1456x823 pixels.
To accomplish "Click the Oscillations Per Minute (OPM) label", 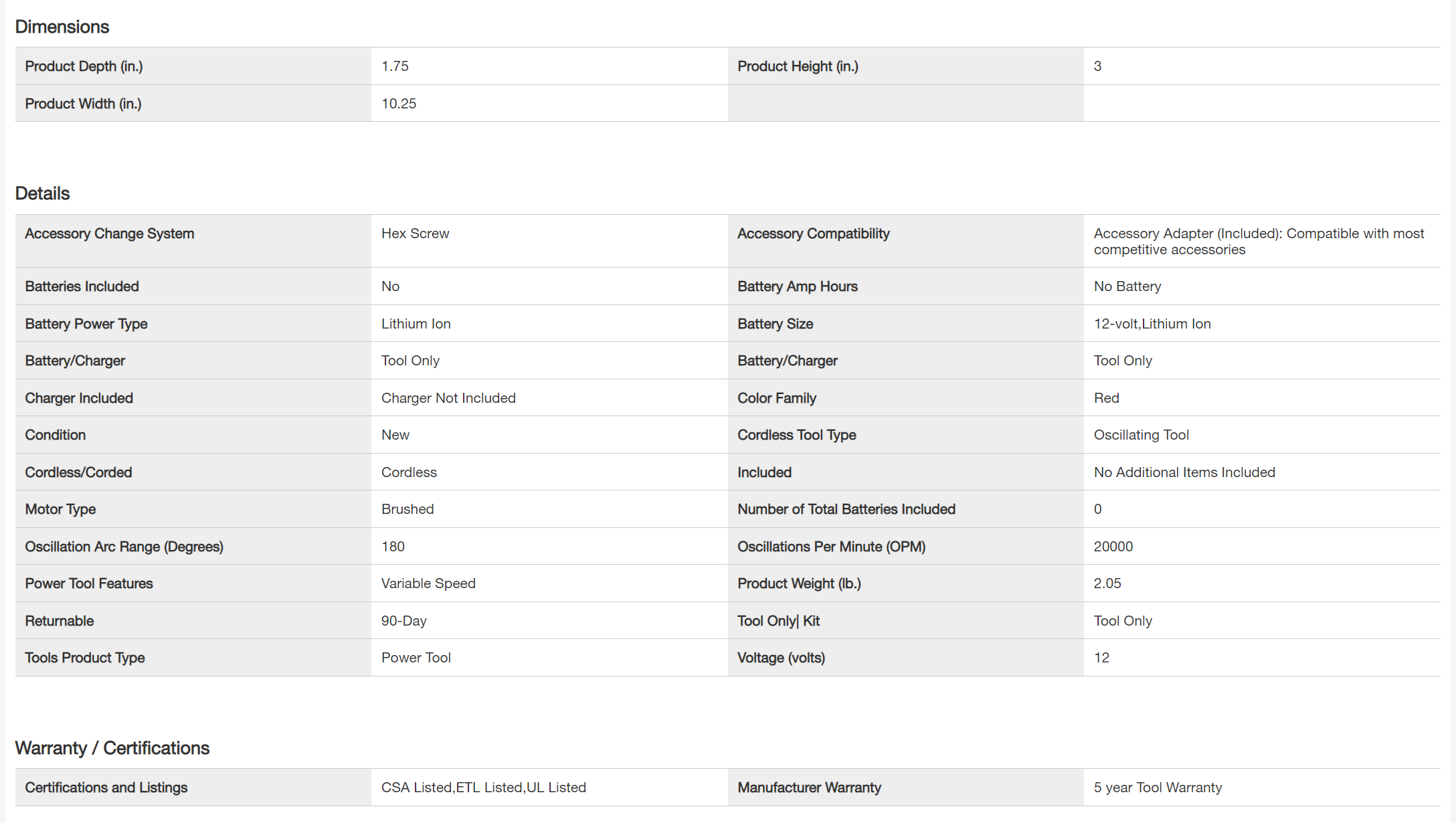I will click(x=831, y=547).
